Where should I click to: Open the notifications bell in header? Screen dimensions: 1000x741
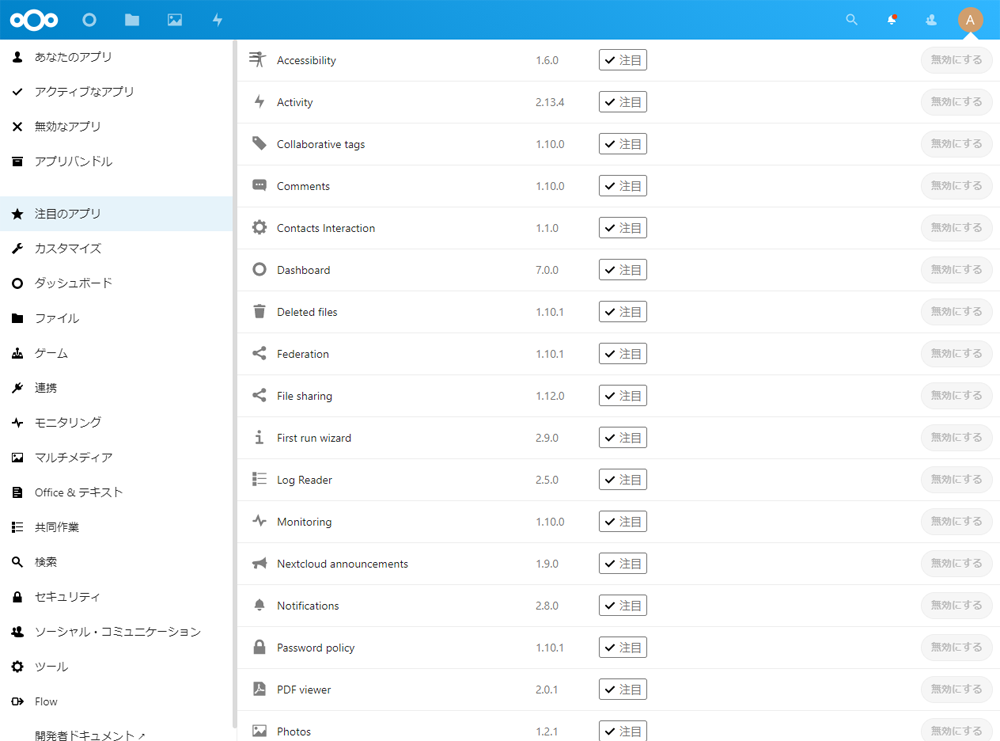(x=892, y=20)
